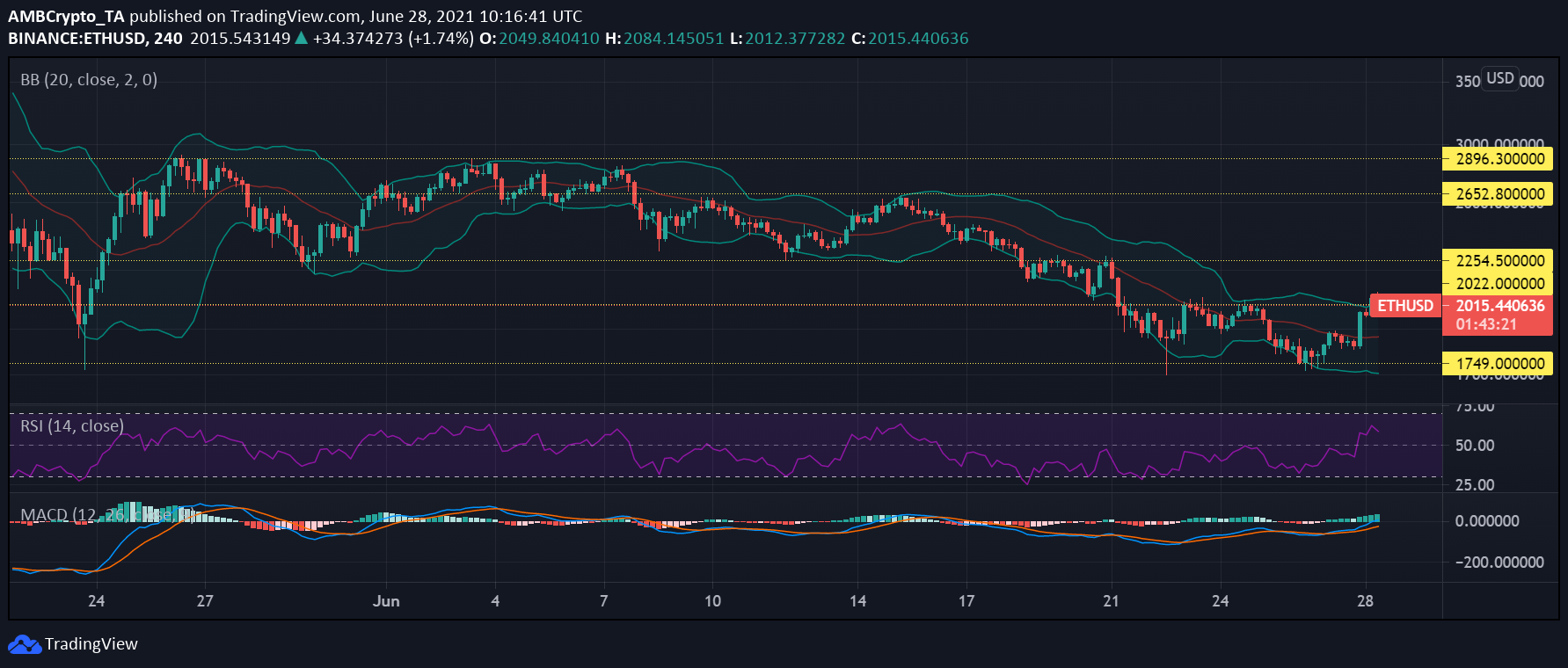Click the BB (20, close, 2, 0) indicator label
Viewport: 1568px width, 668px height.
(89, 80)
